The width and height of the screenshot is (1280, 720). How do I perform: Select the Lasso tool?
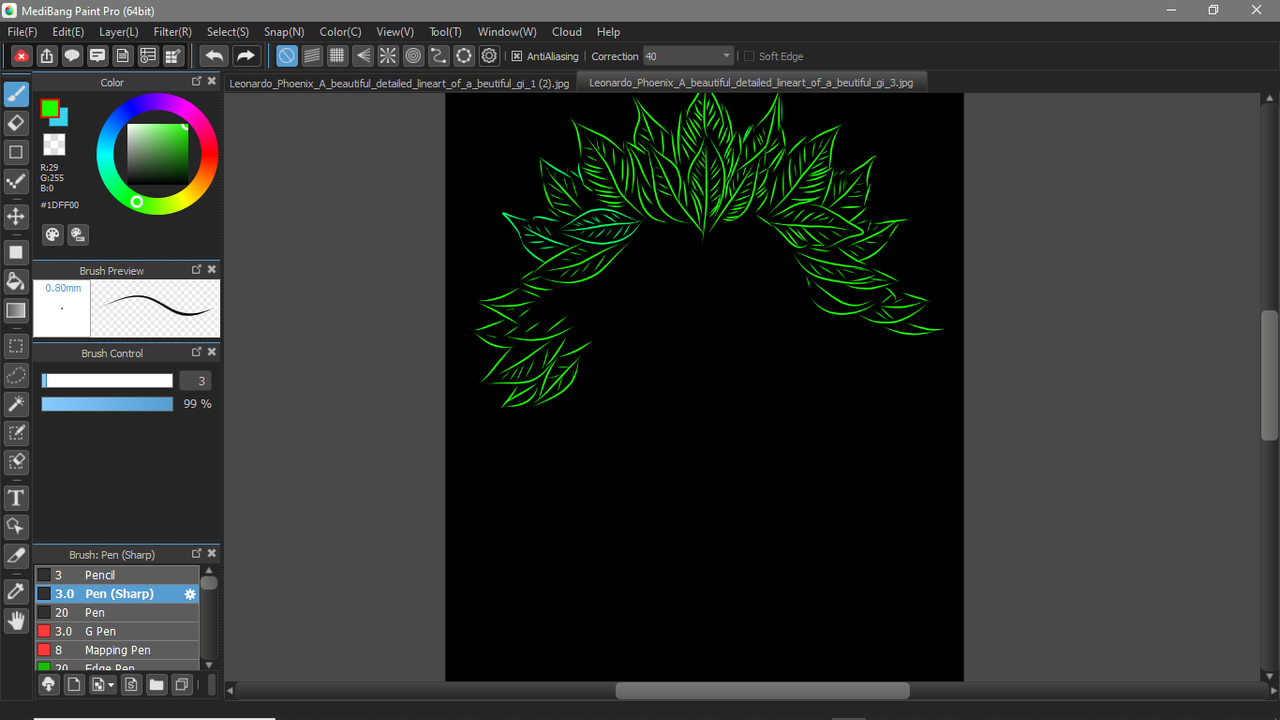click(16, 375)
